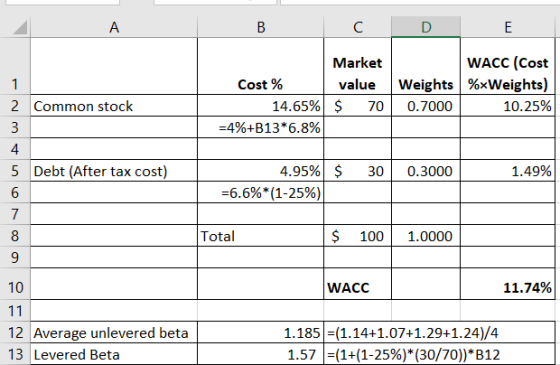Image resolution: width=560 pixels, height=365 pixels.
Task: Click the 0.3000 weight cell
Action: tap(426, 171)
